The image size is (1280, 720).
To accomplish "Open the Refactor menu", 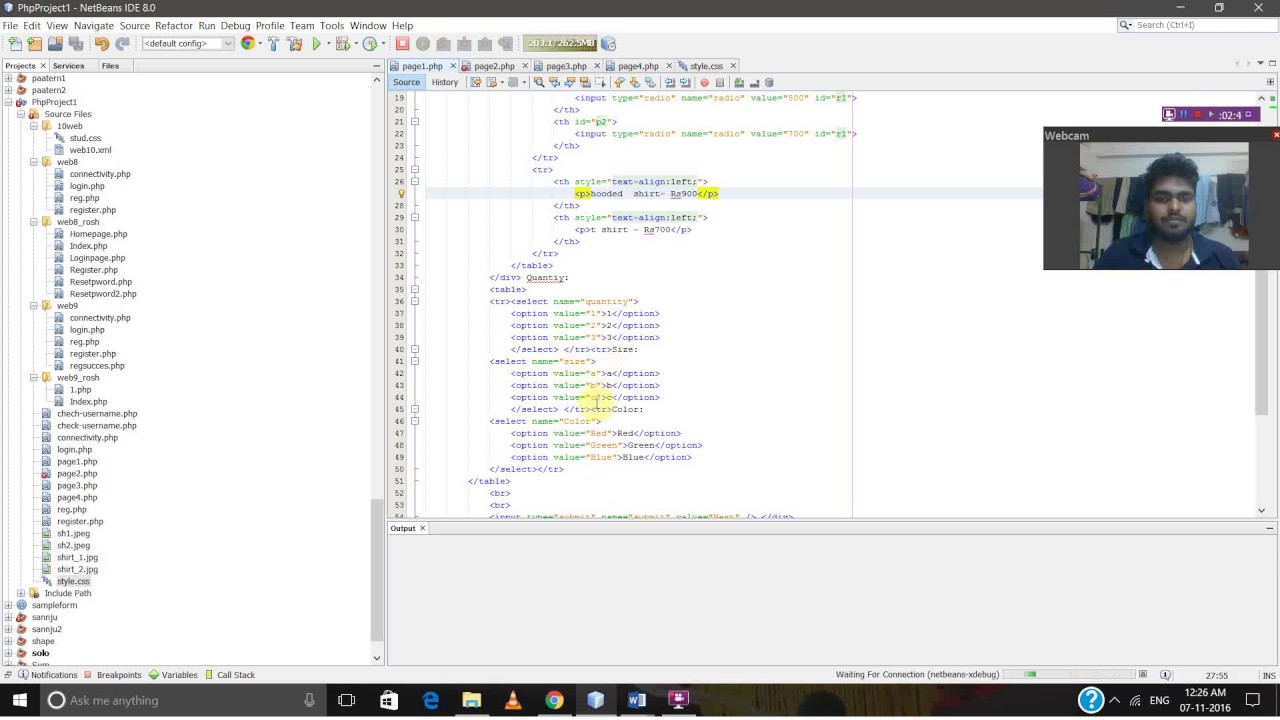I will pyautogui.click(x=174, y=25).
